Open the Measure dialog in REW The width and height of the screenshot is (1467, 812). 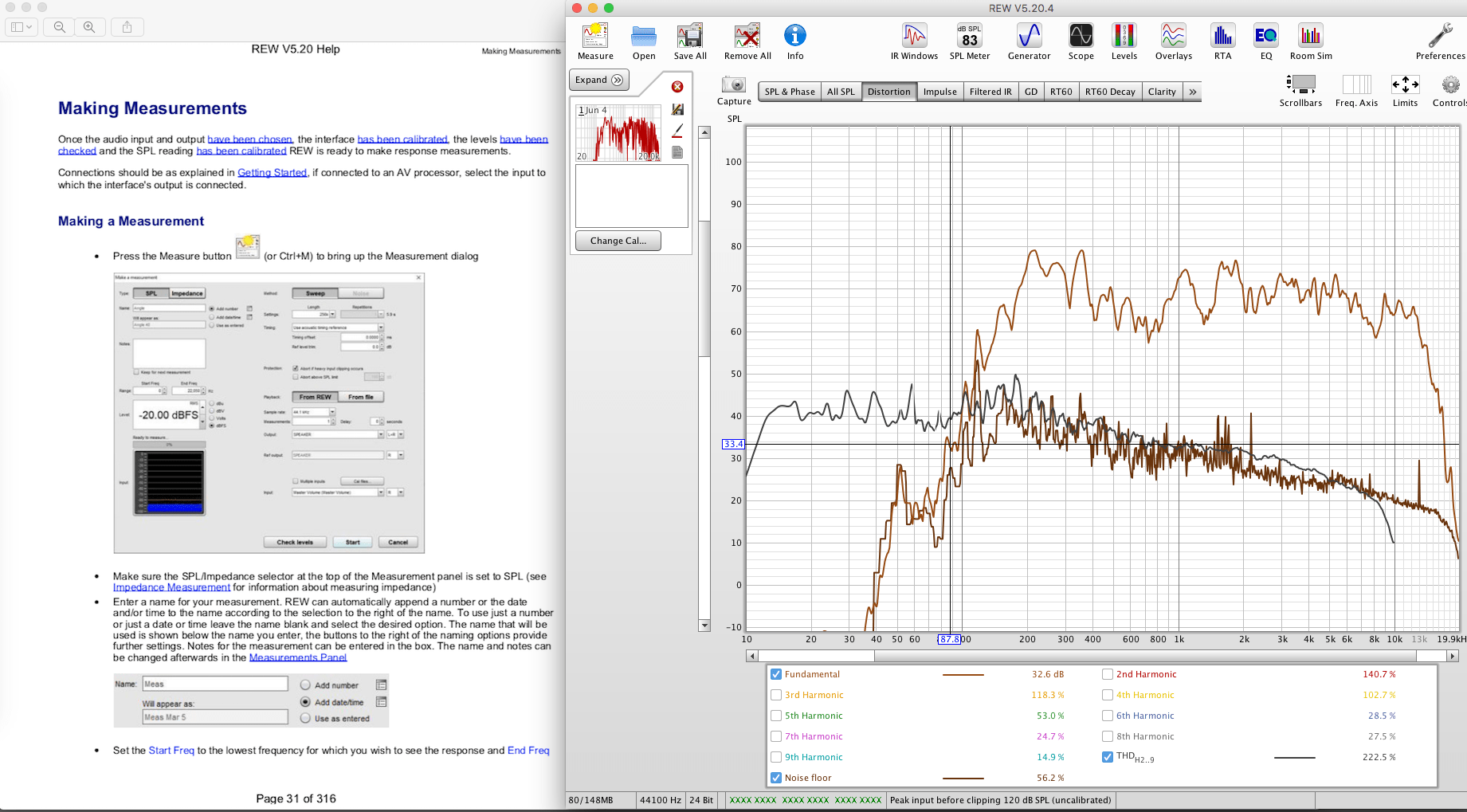coord(595,41)
